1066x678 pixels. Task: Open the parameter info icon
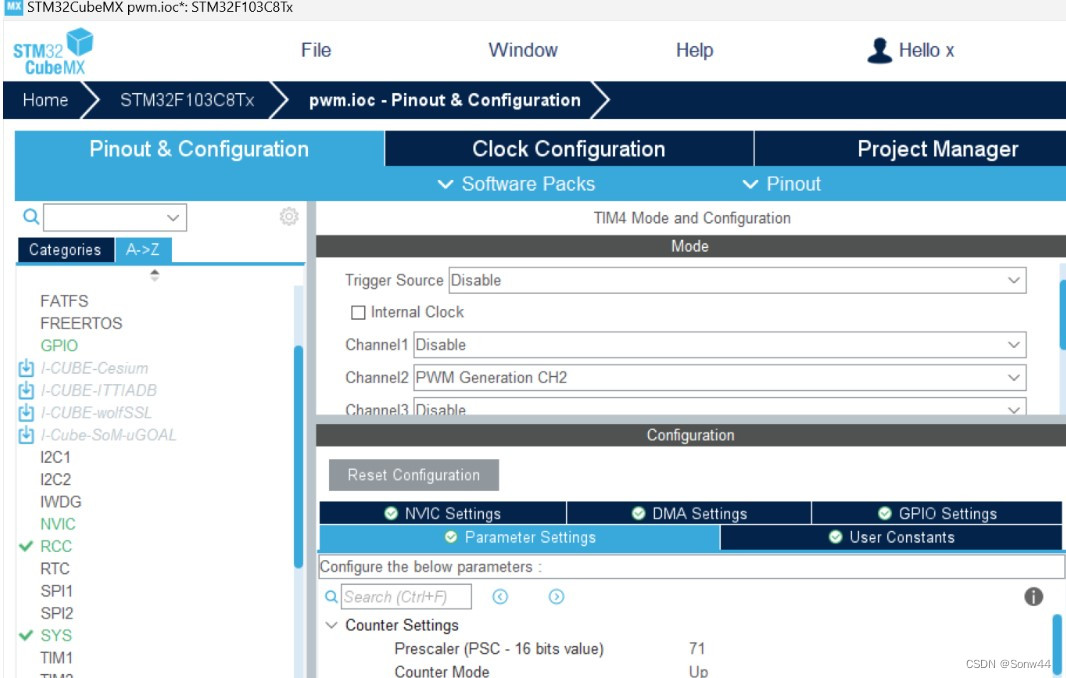(1033, 596)
